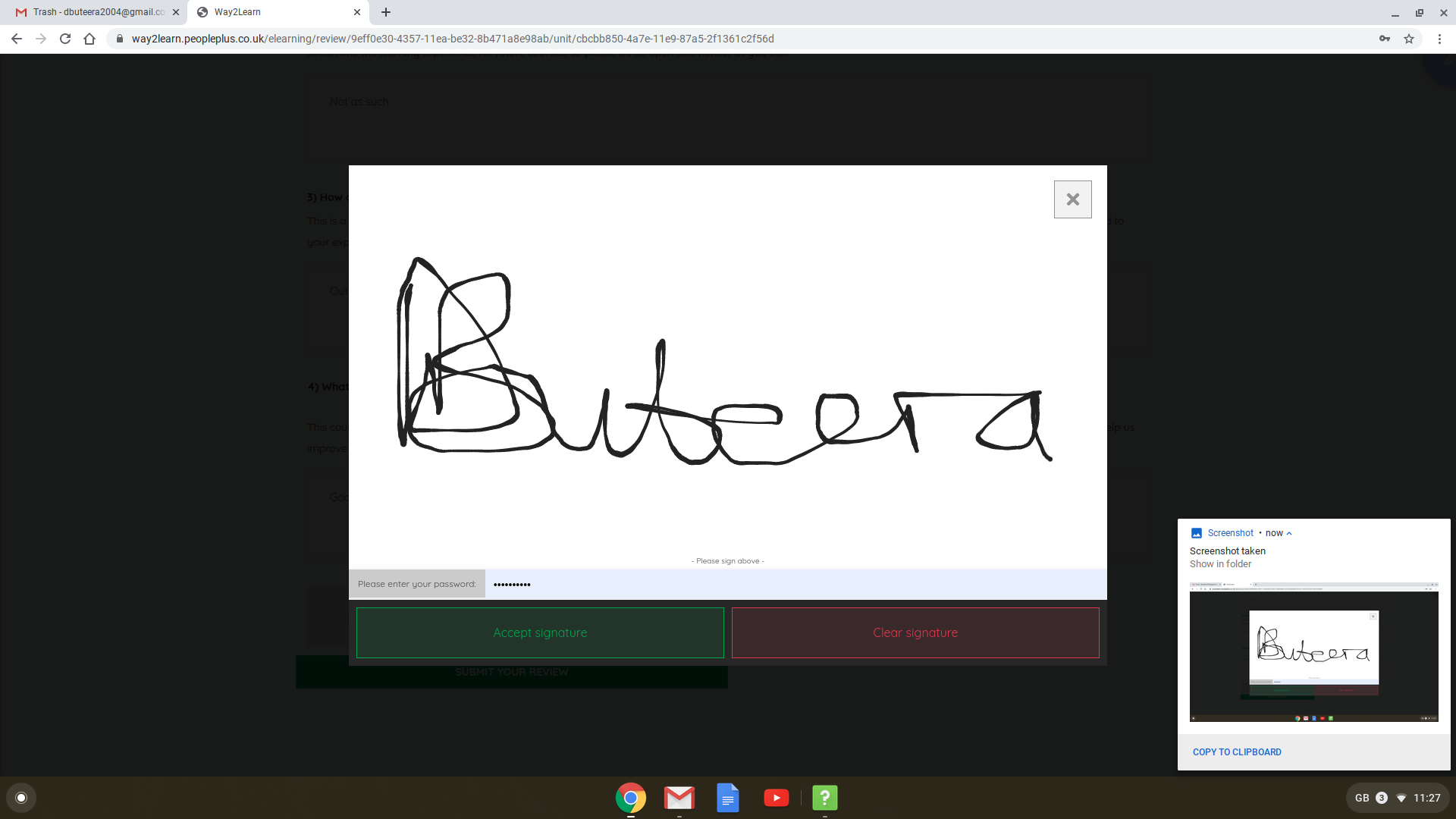Bookmark this page with the star icon

coord(1410,39)
